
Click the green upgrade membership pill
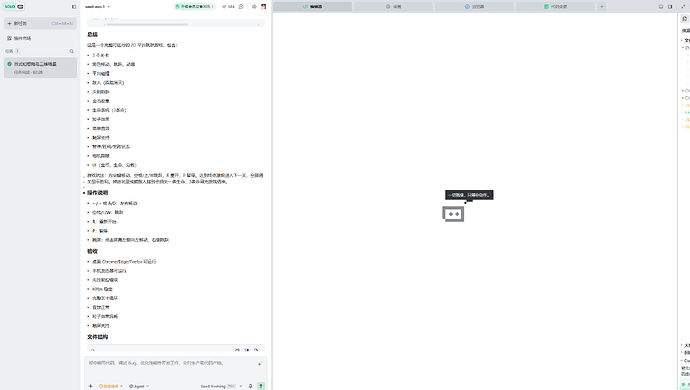tap(194, 7)
